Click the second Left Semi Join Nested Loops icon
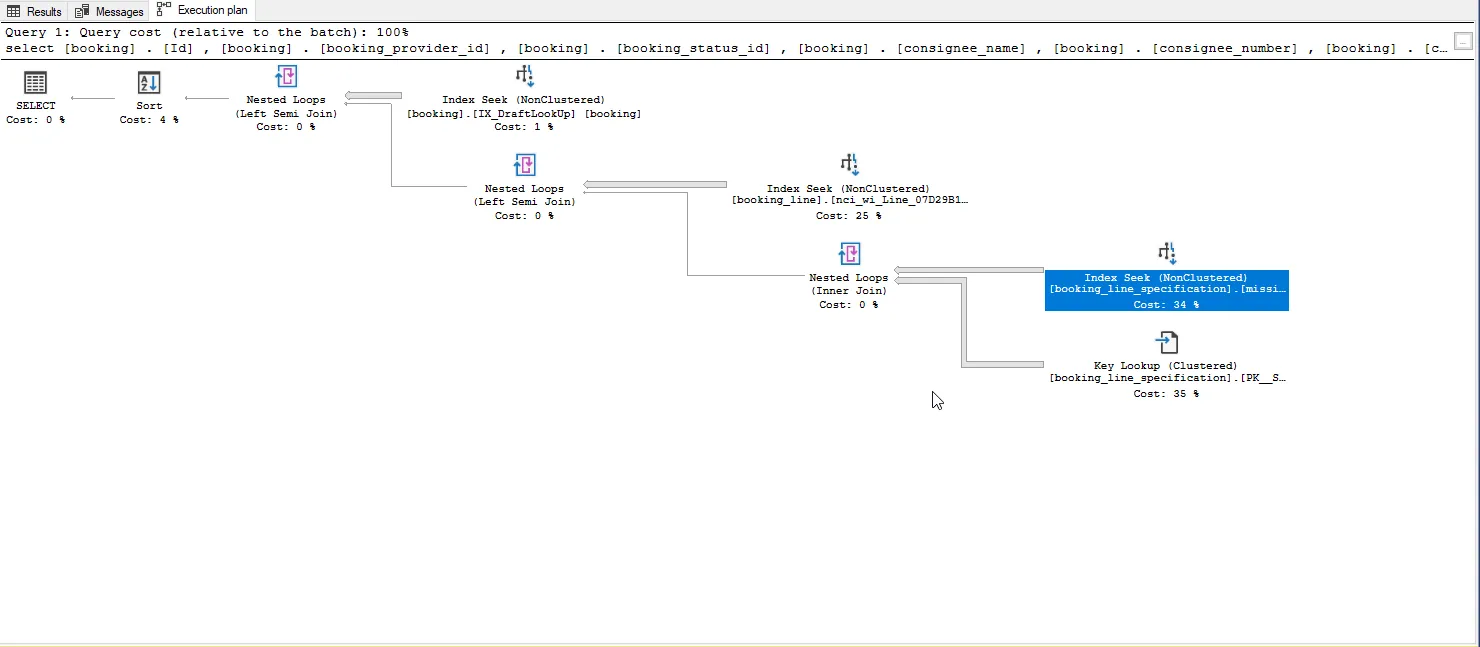 [524, 165]
